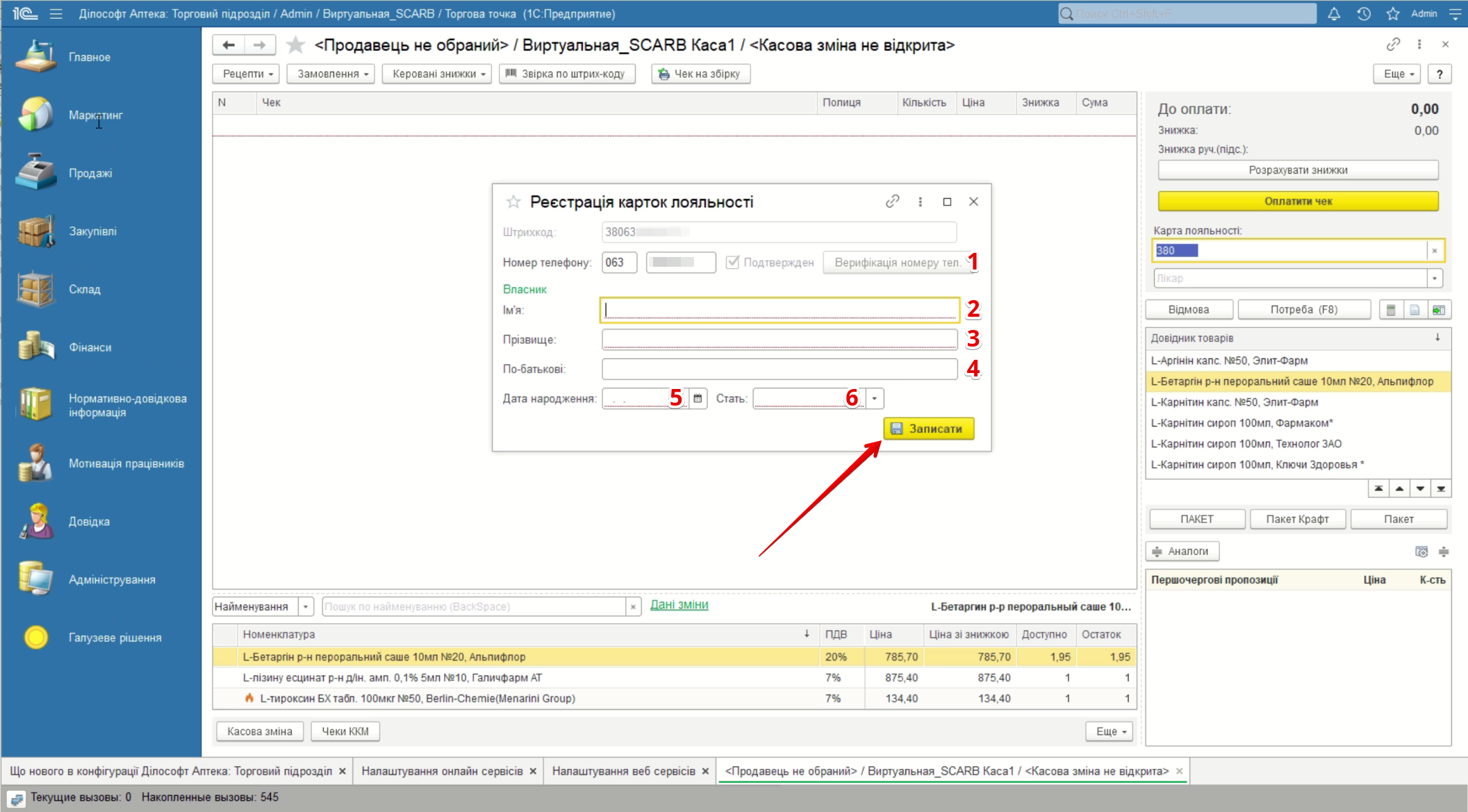Switch to Налаштування веб сервісів tab
1468x812 pixels.
click(623, 771)
